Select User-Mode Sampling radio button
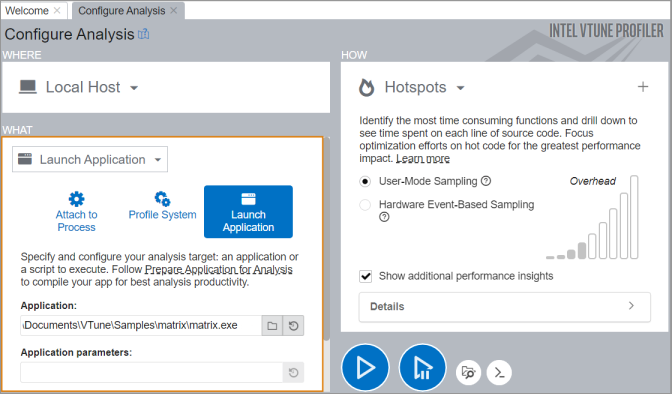The image size is (672, 394). click(365, 181)
